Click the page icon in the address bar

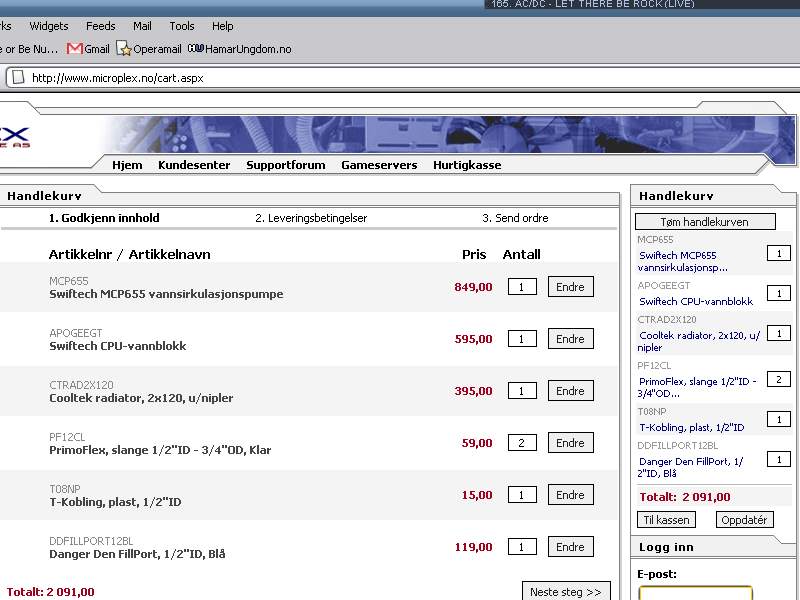pyautogui.click(x=18, y=78)
